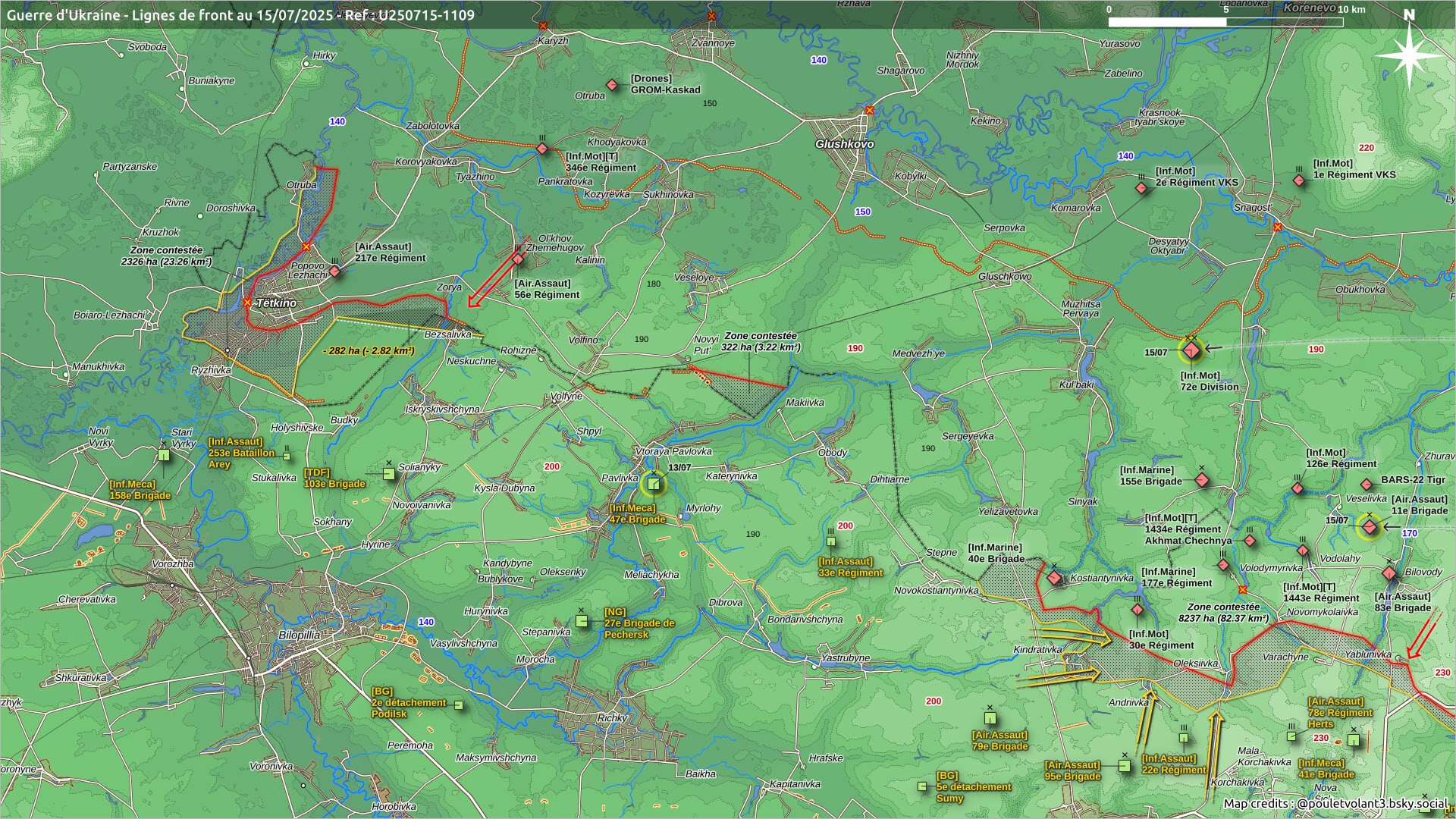Click the 33e Régiment assault marker
1456x819 pixels.
tap(831, 541)
